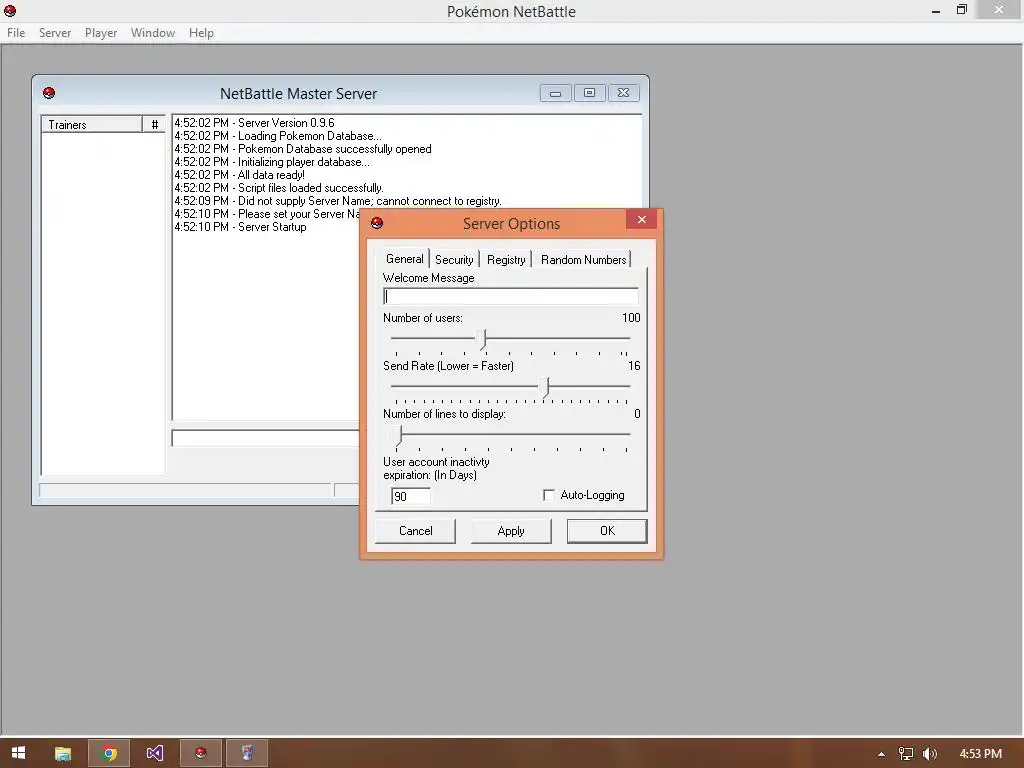Restore down the Pokémon NetBattle main window
1024x768 pixels.
pos(961,10)
